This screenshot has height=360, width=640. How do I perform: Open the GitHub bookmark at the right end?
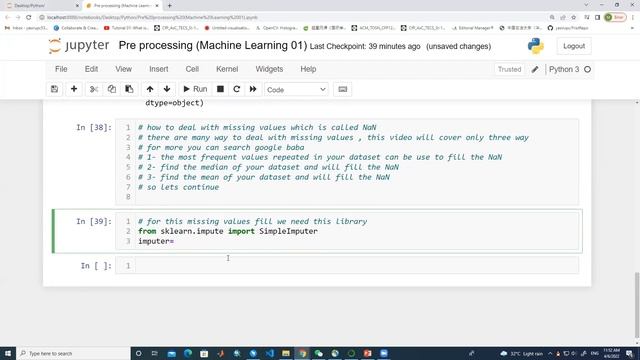pos(568,28)
